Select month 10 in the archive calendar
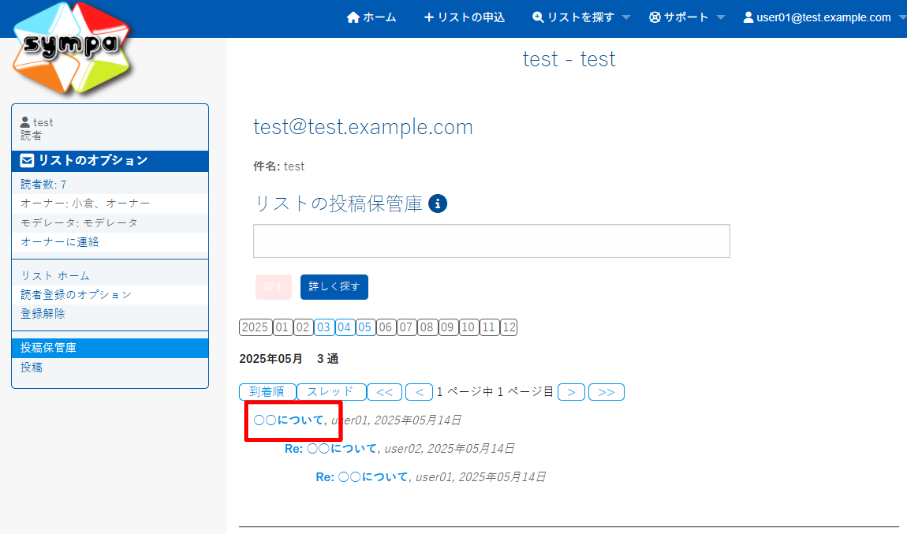The image size is (907, 534). pos(469,327)
